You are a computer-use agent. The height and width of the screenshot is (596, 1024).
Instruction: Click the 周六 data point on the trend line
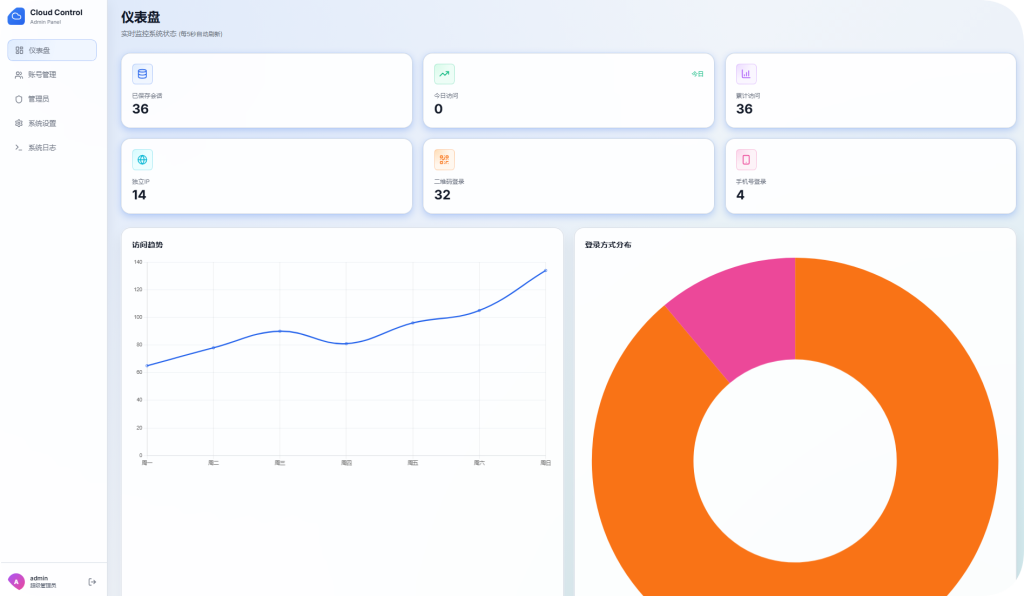tap(479, 310)
